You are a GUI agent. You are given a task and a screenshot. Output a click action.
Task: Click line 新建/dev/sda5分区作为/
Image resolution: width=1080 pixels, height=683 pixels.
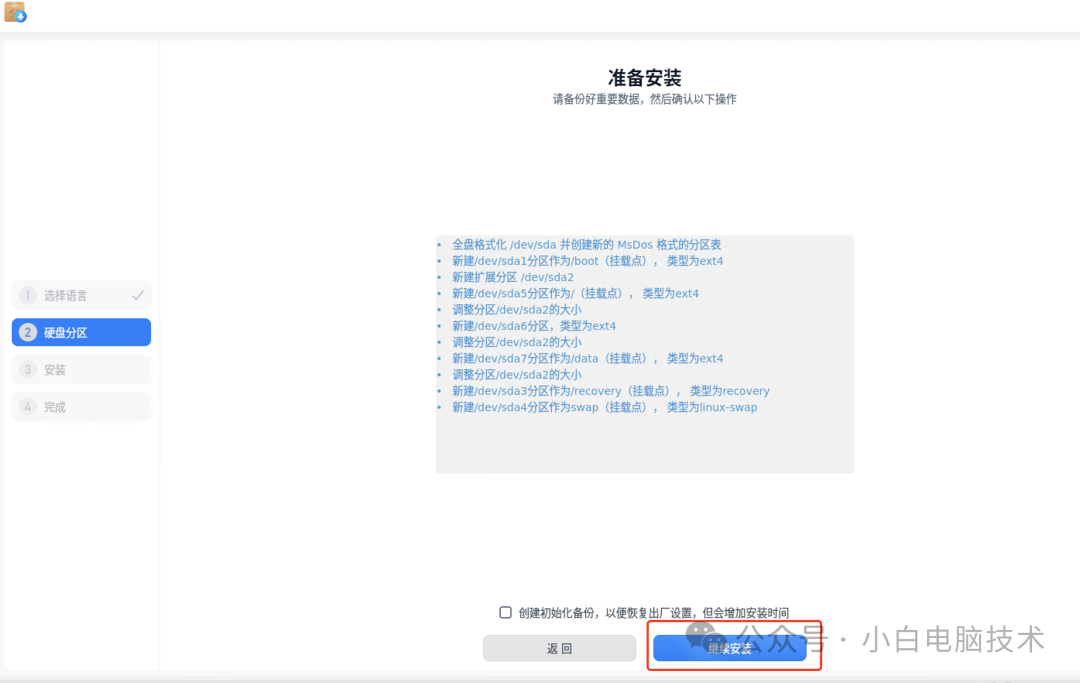575,293
